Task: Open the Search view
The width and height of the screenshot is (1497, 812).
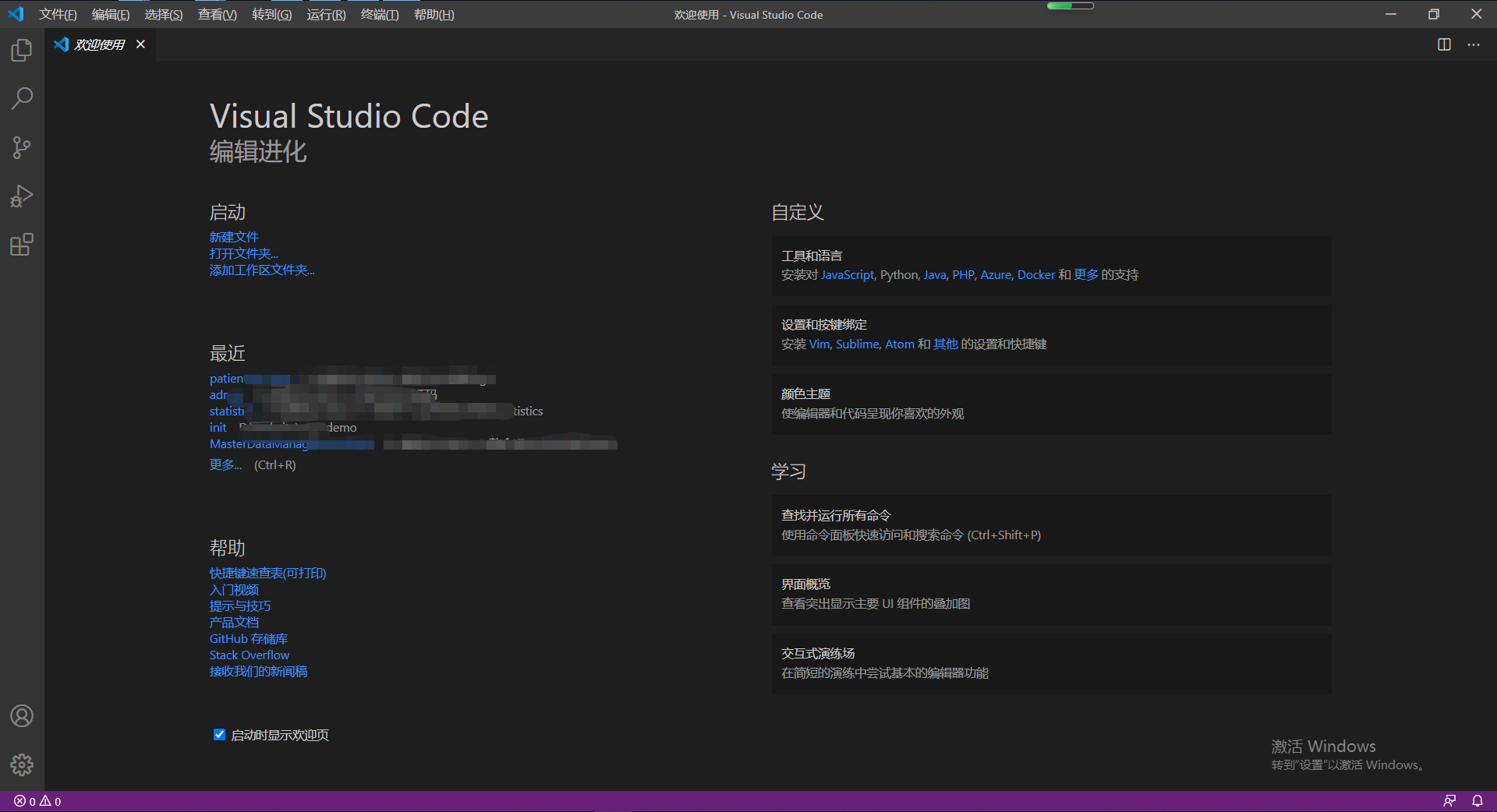Action: pos(21,98)
